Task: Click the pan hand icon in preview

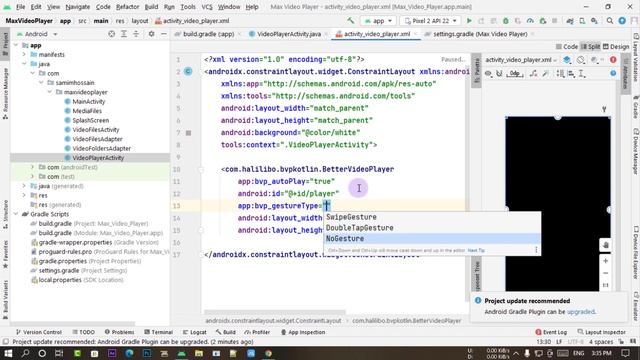Action: (x=606, y=245)
